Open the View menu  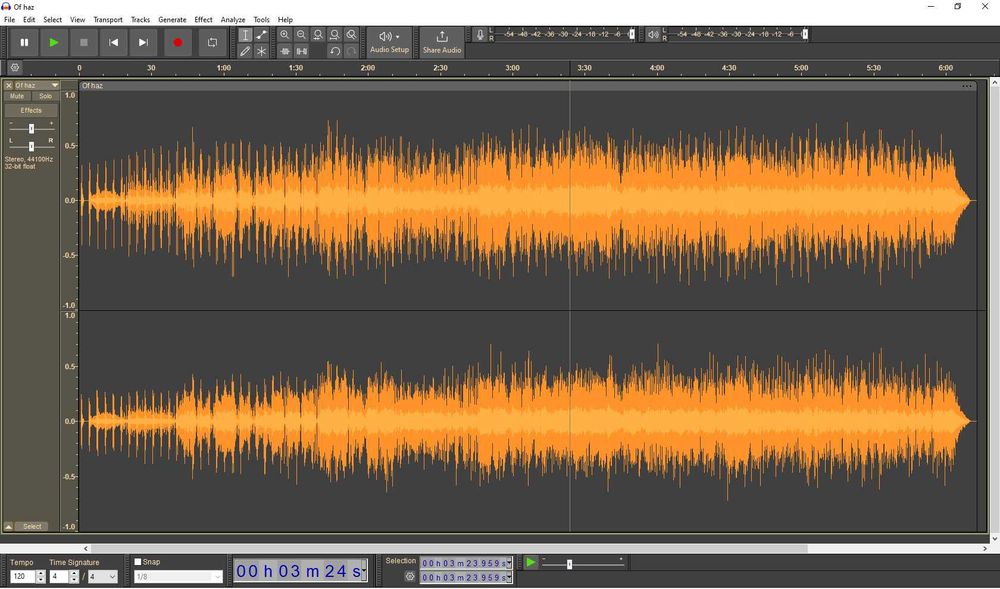(x=77, y=20)
